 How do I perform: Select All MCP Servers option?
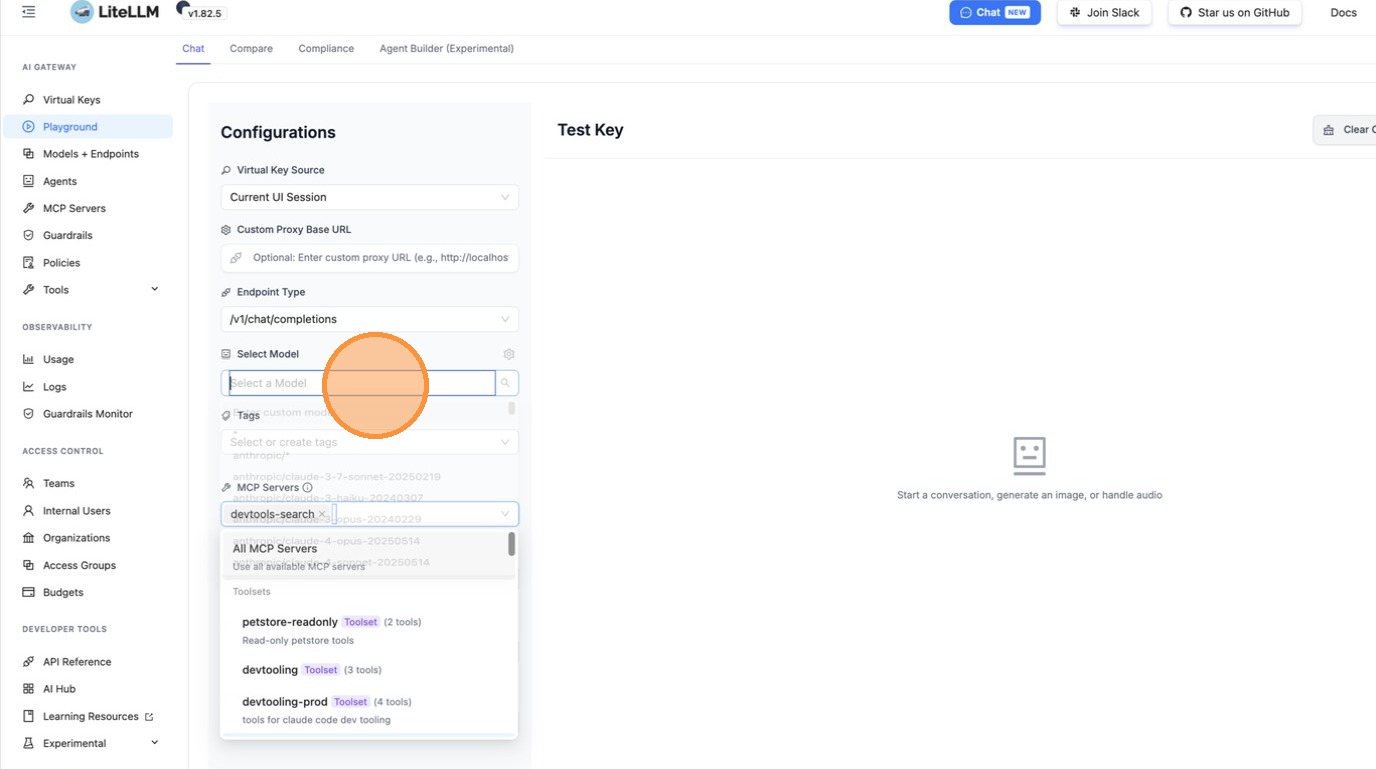click(367, 556)
